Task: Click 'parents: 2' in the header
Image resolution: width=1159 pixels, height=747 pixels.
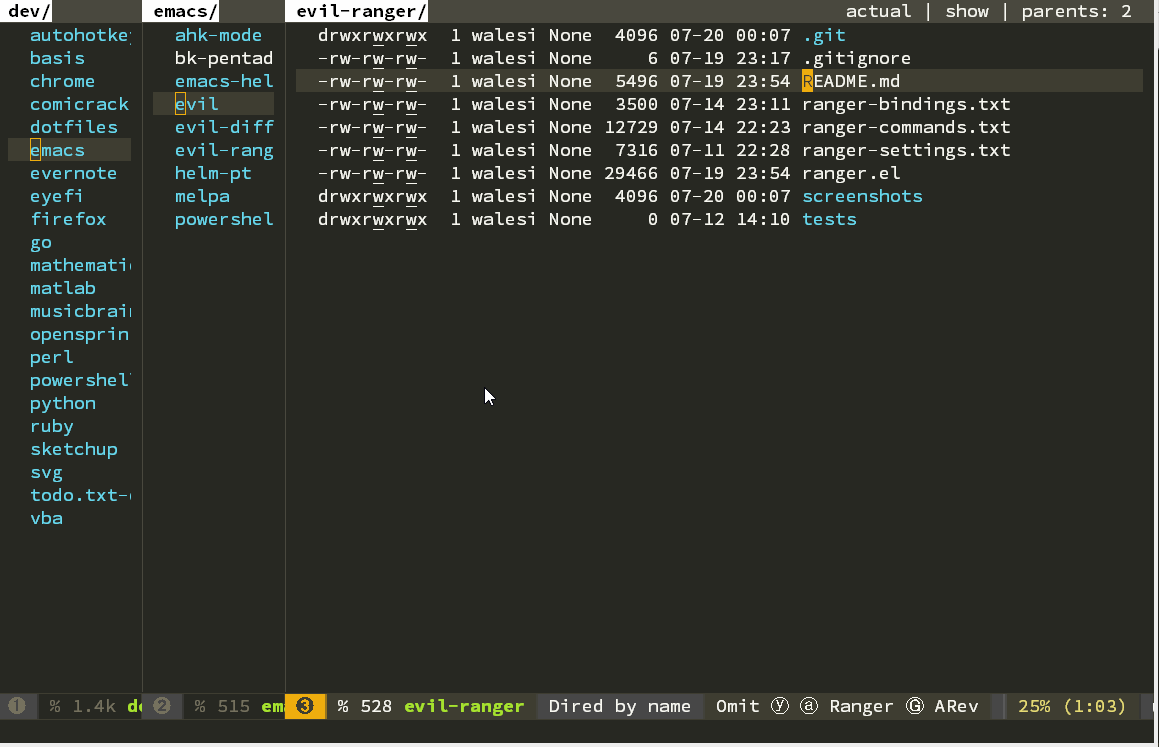Action: (1076, 11)
